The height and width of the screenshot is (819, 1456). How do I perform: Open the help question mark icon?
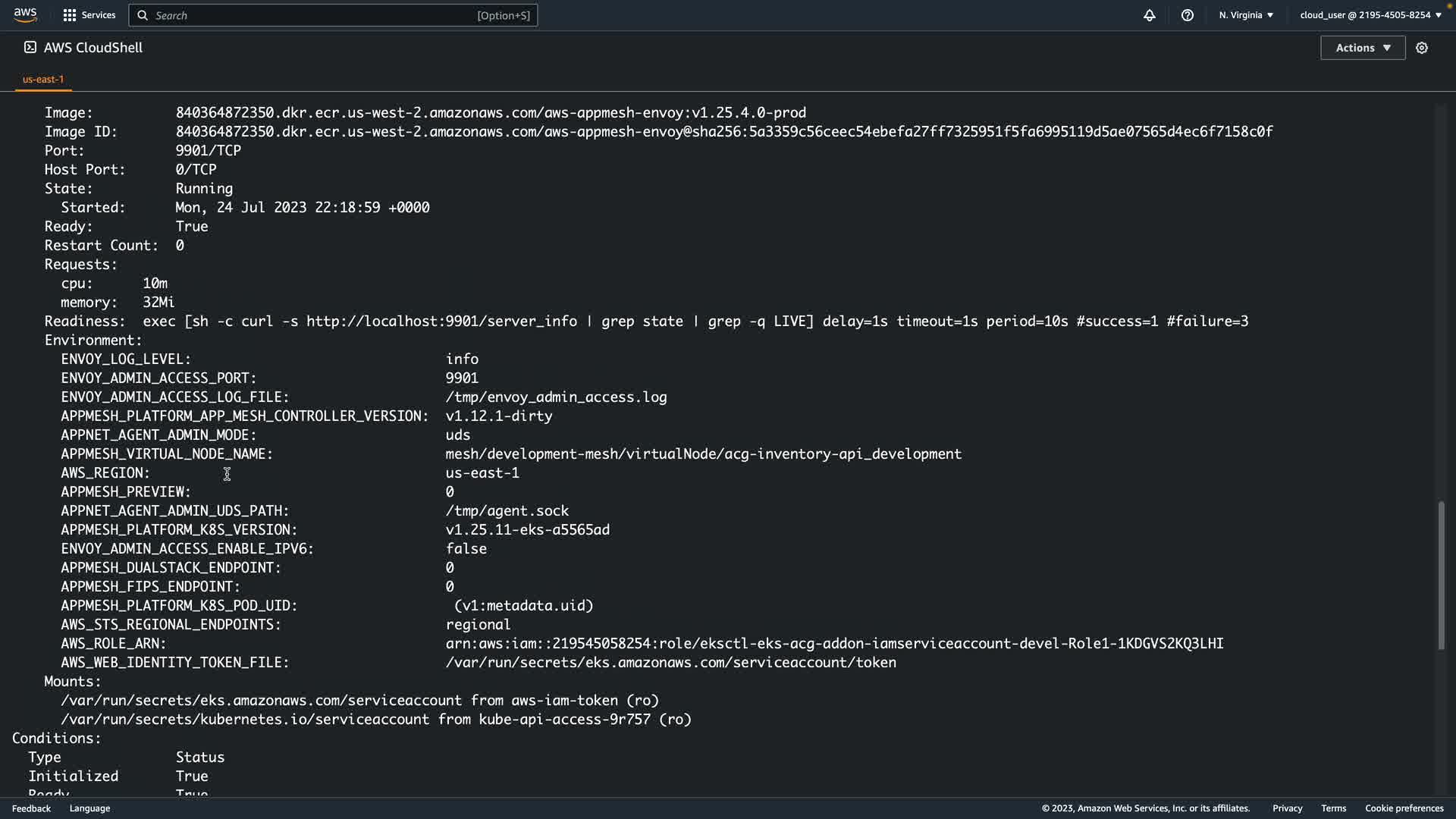tap(1187, 15)
